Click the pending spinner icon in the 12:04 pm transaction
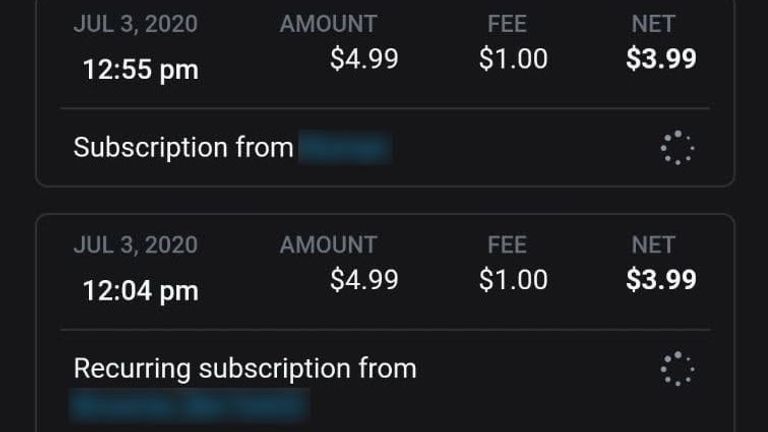This screenshot has width=768, height=432. coord(677,368)
